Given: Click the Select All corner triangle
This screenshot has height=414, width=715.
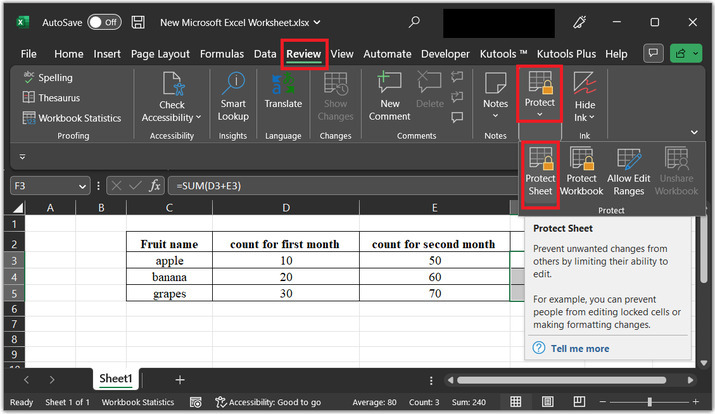Looking at the screenshot, I should coord(17,208).
